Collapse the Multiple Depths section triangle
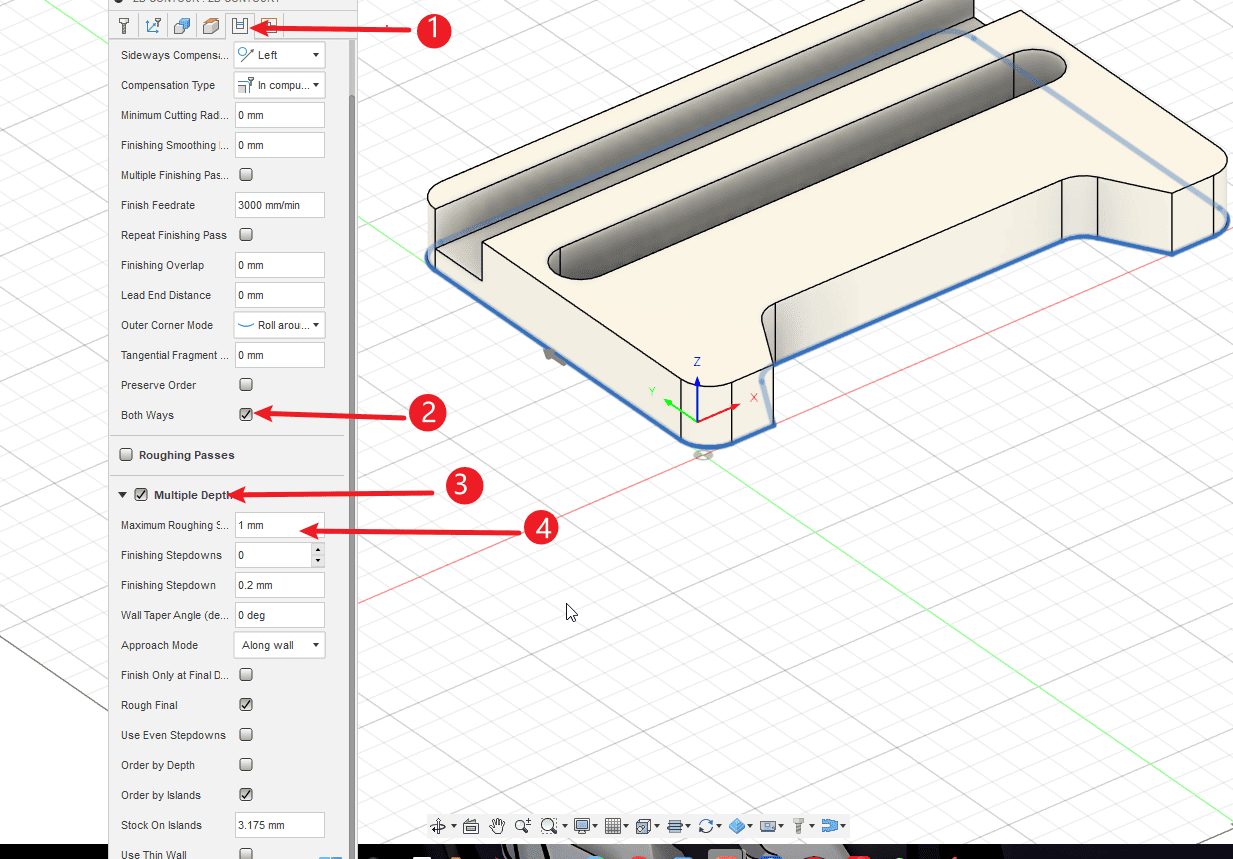Screen dimensions: 1233x859 pyautogui.click(x=123, y=495)
